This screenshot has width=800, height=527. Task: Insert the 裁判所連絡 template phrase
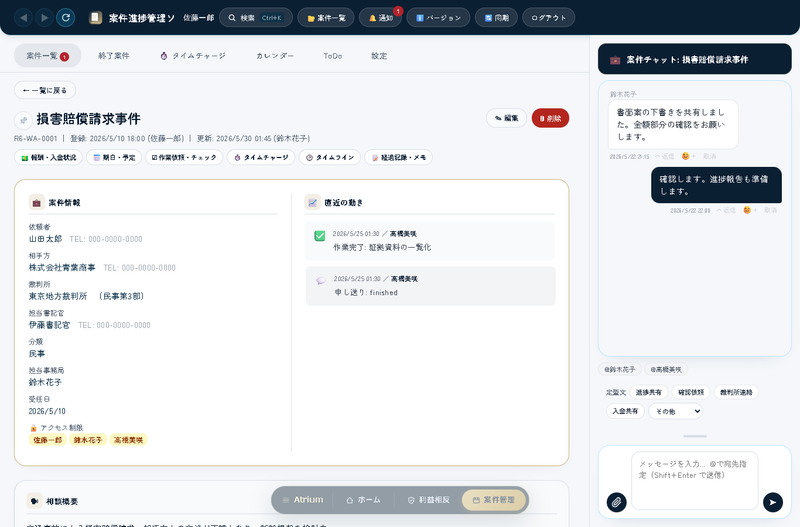(x=736, y=392)
